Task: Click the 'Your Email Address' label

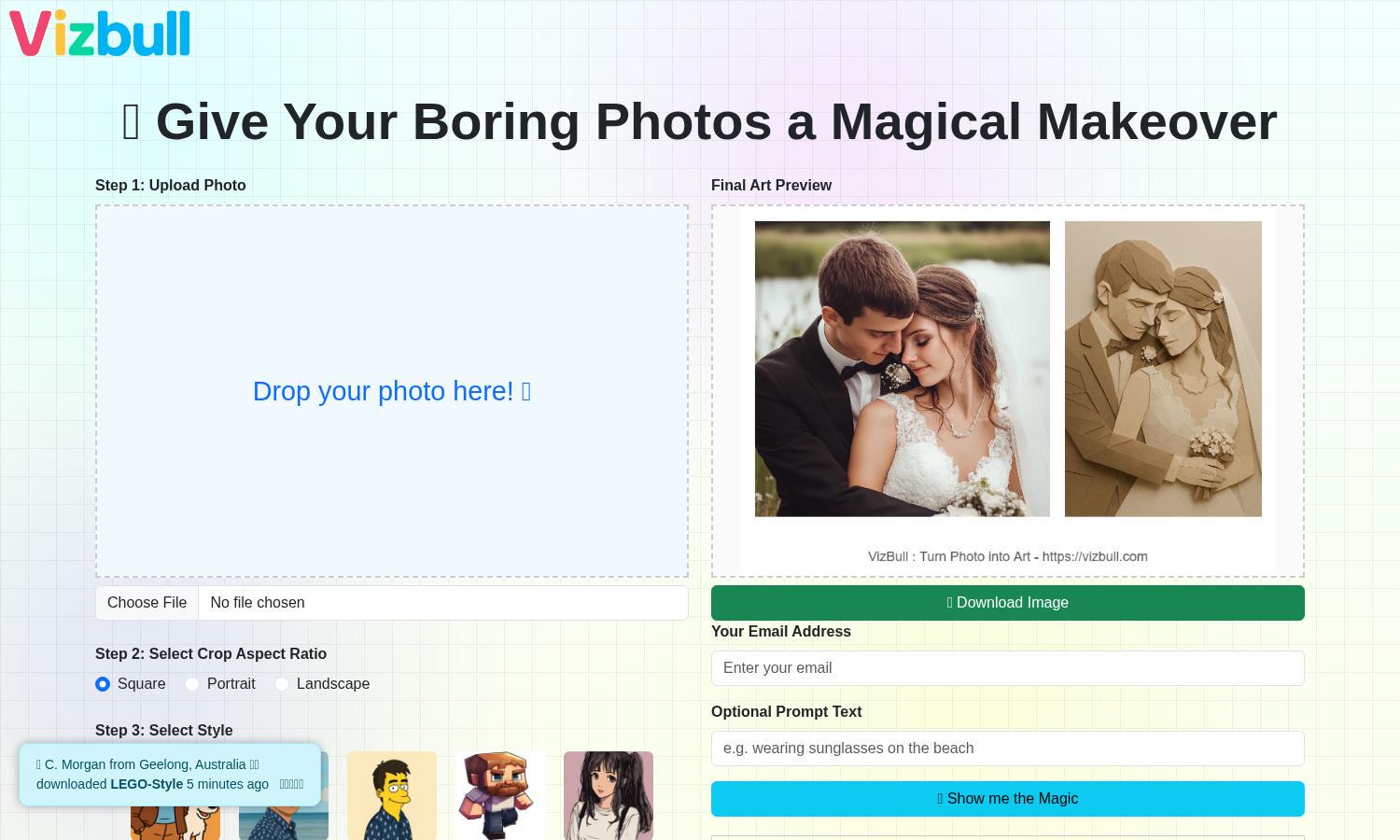Action: point(781,631)
